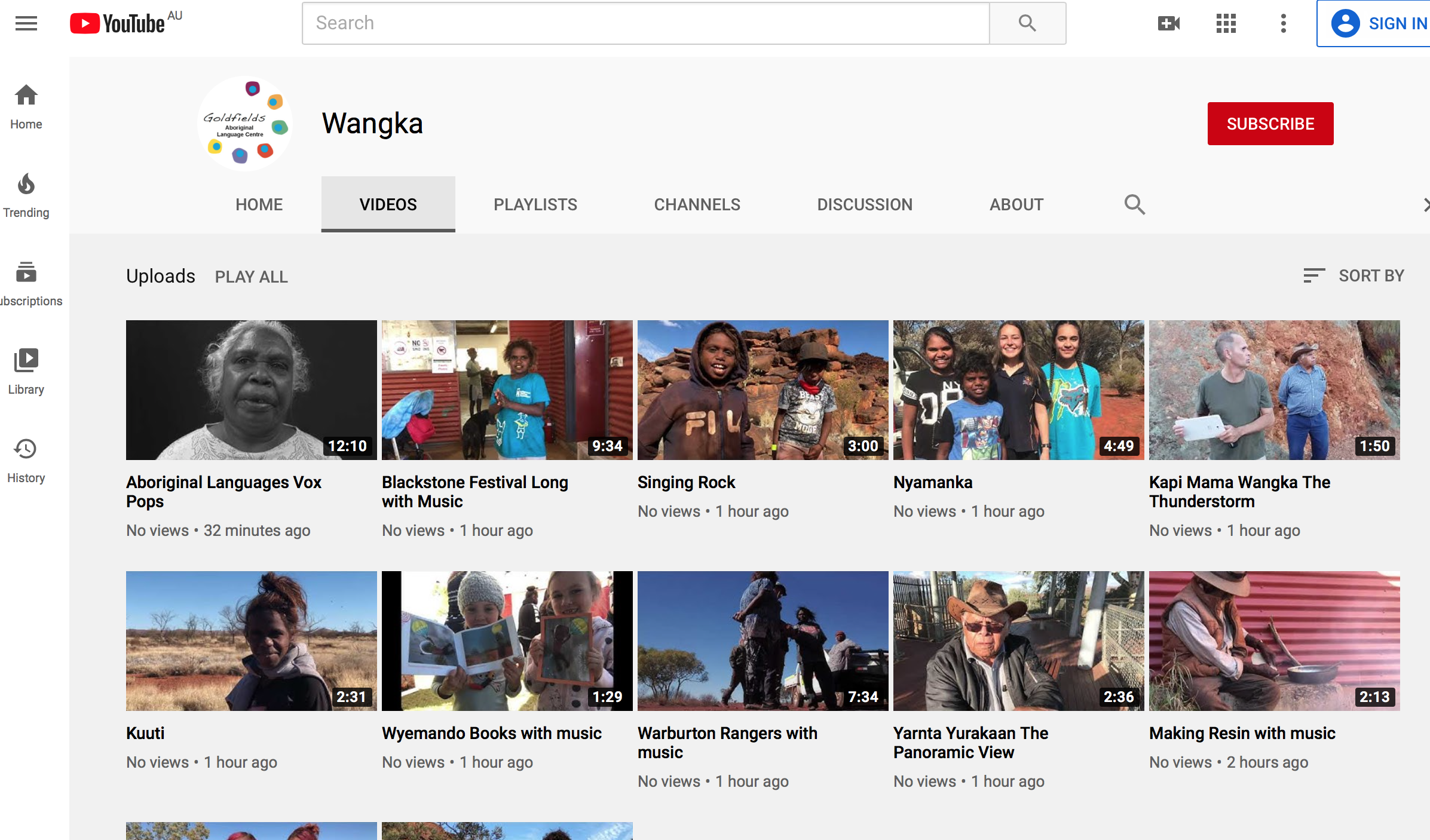The height and width of the screenshot is (840, 1430).
Task: Click the tab bar next arrow
Action: coord(1425,205)
